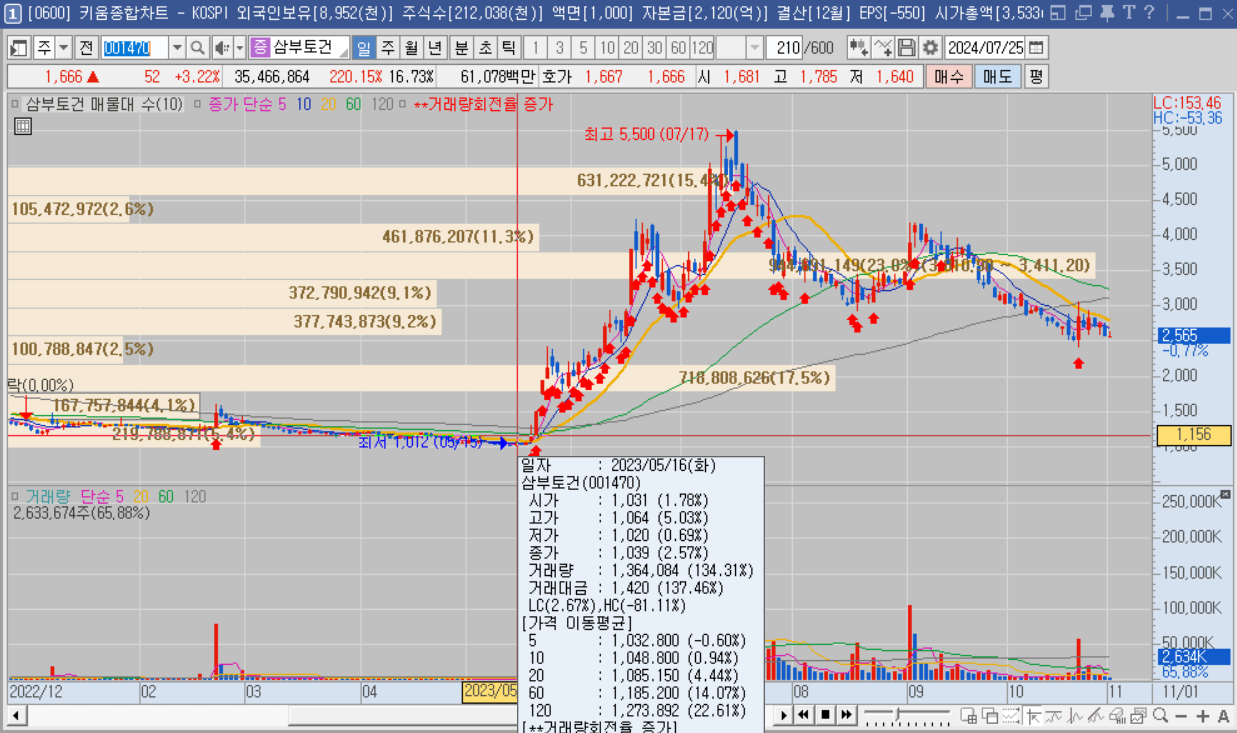Save chart with the floppy disk icon
The image size is (1237, 733).
[907, 48]
